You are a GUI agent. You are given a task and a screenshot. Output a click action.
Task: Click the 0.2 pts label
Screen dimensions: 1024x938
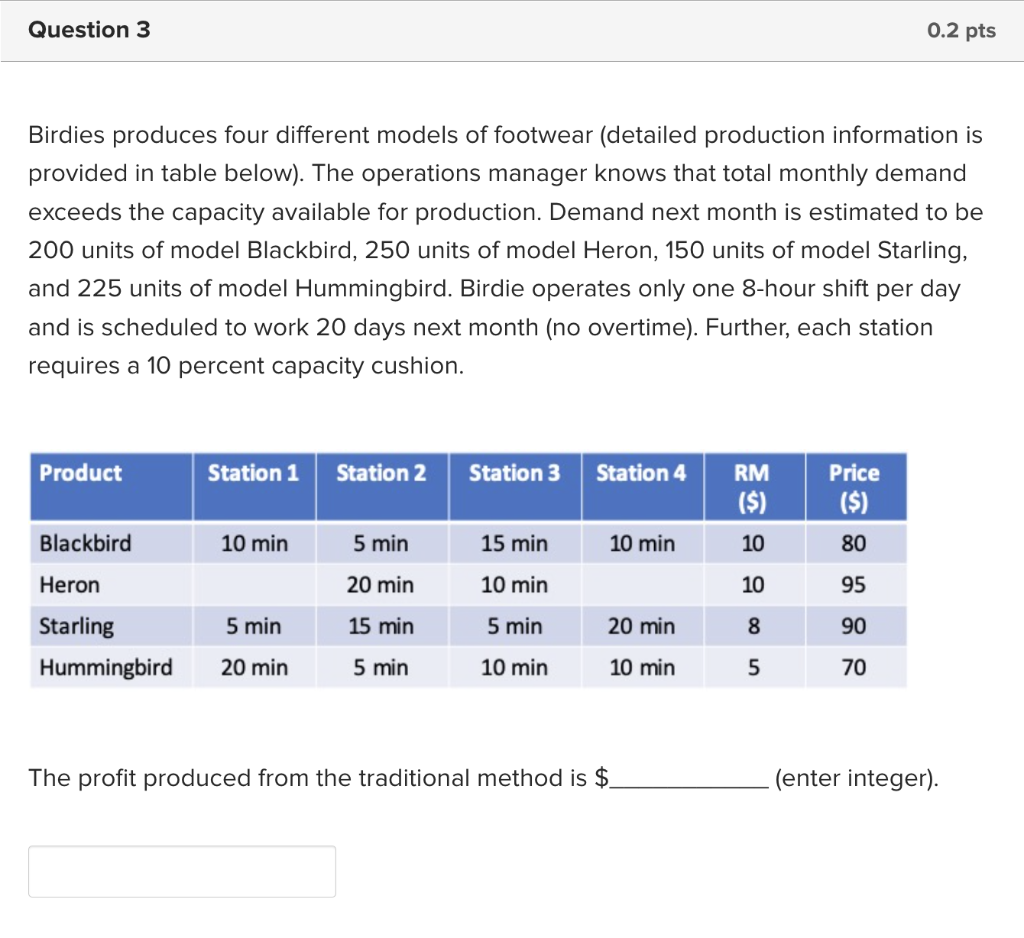pyautogui.click(x=961, y=31)
